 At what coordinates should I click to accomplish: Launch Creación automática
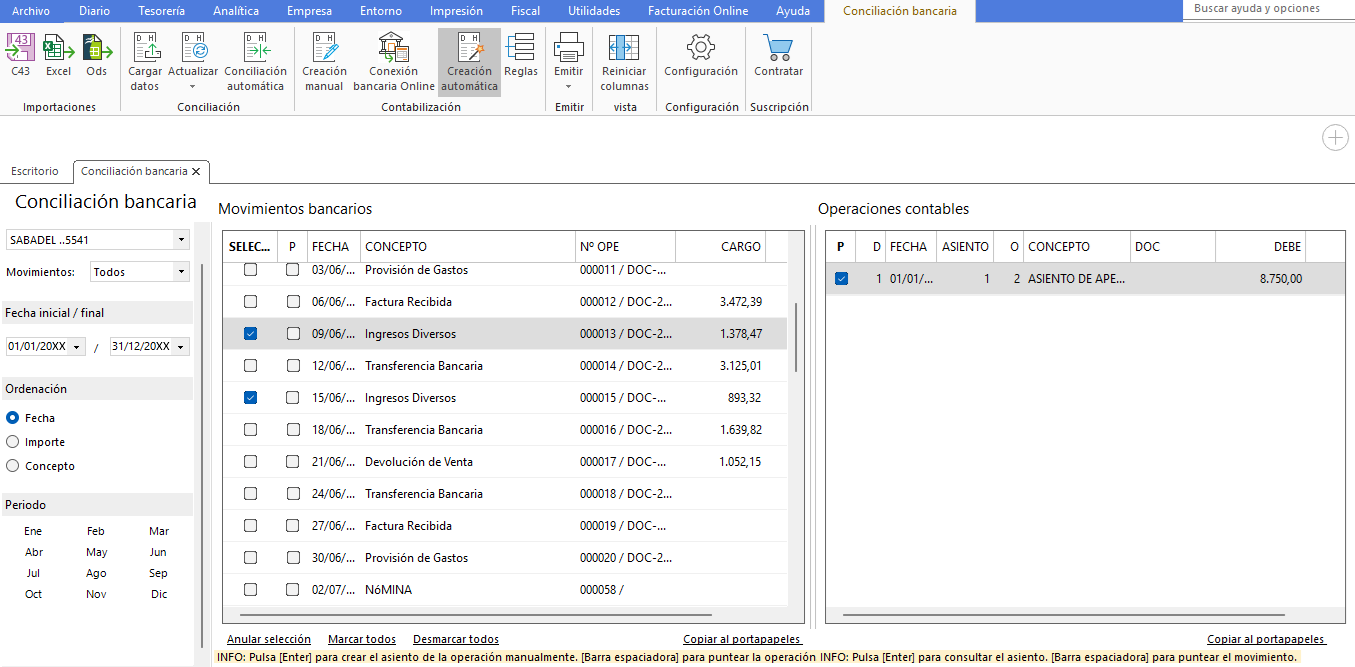[x=469, y=62]
